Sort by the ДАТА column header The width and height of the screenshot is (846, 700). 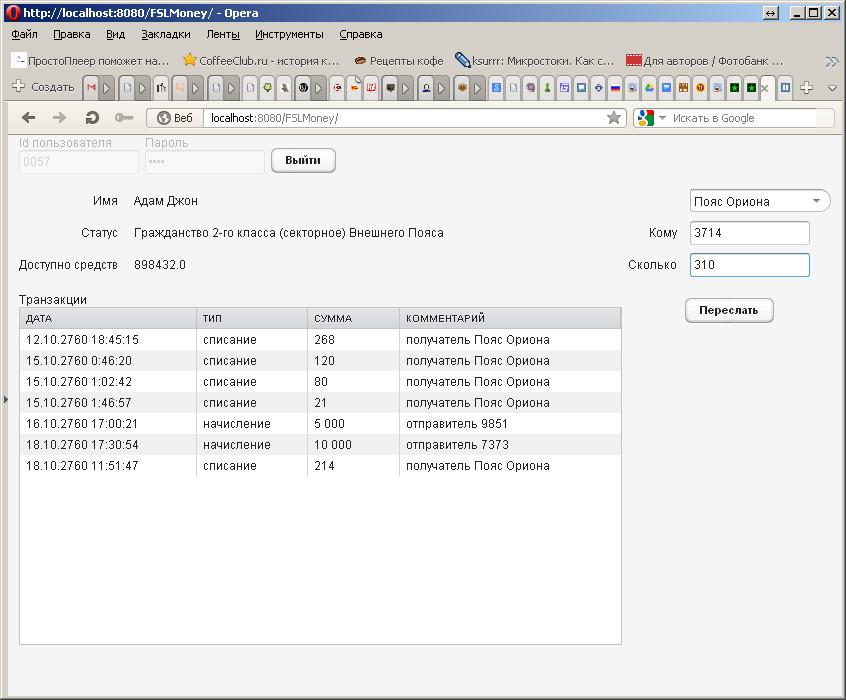tap(108, 318)
